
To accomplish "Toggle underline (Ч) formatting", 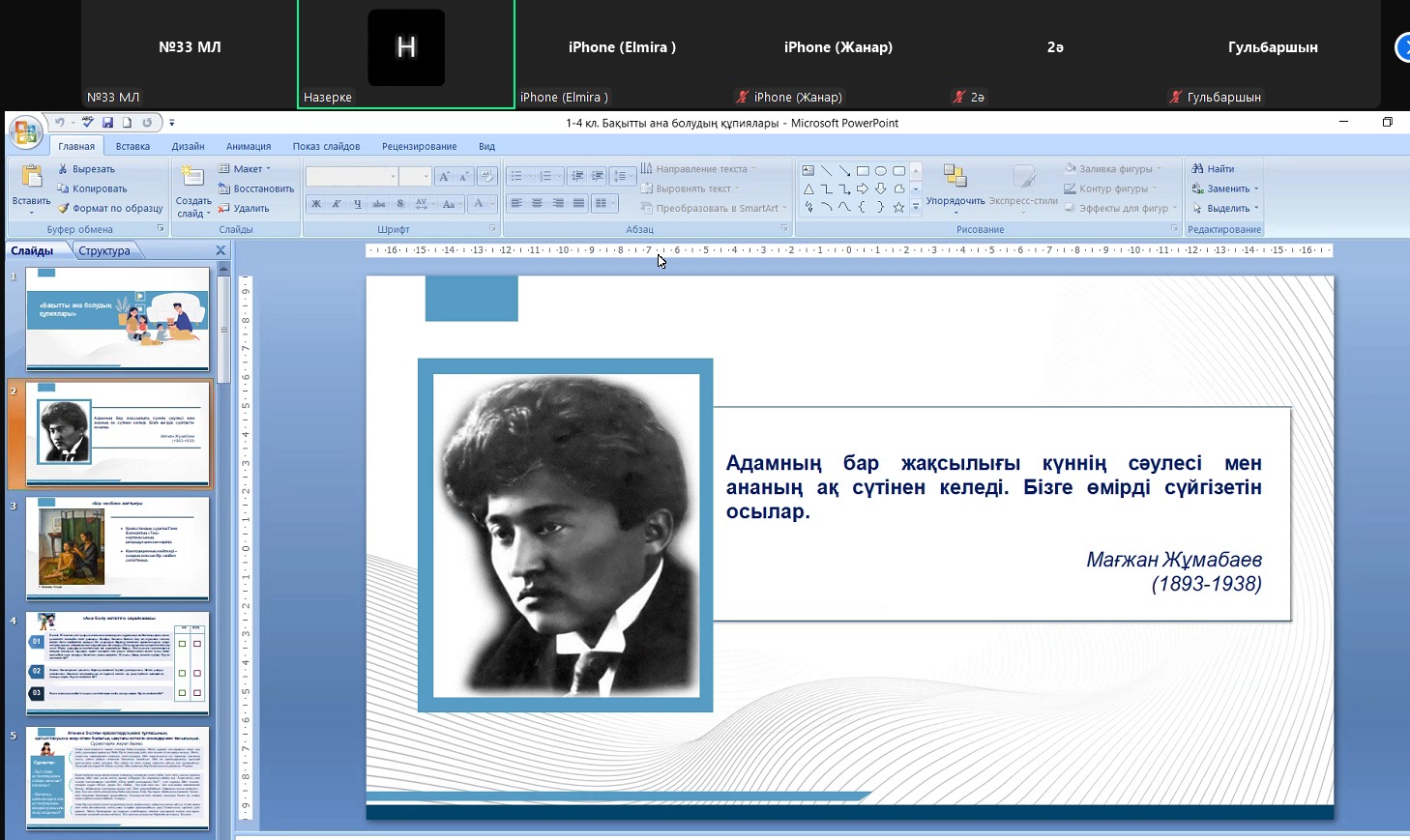I will 358,204.
